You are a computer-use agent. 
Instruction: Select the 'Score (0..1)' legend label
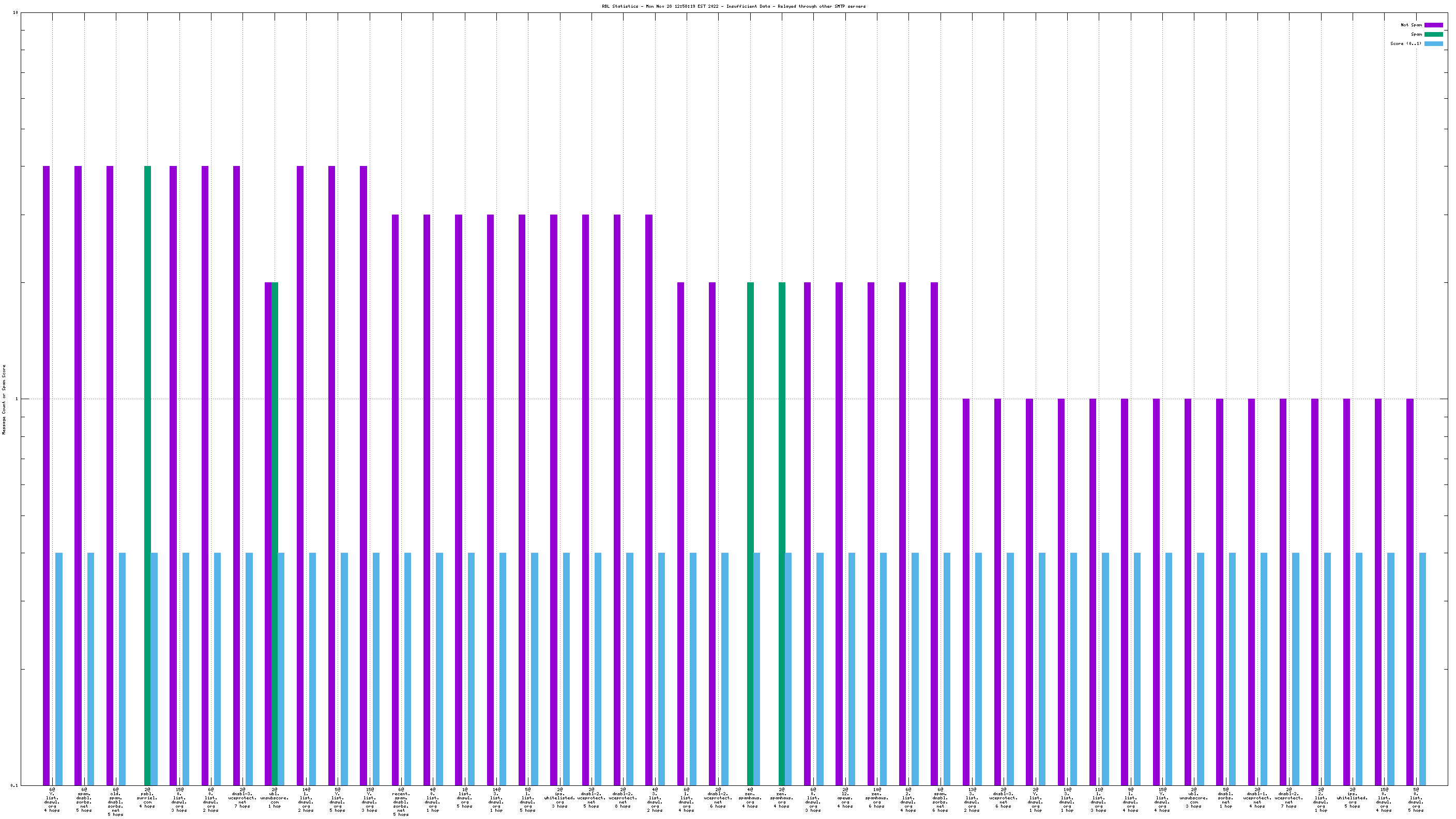pos(1406,43)
